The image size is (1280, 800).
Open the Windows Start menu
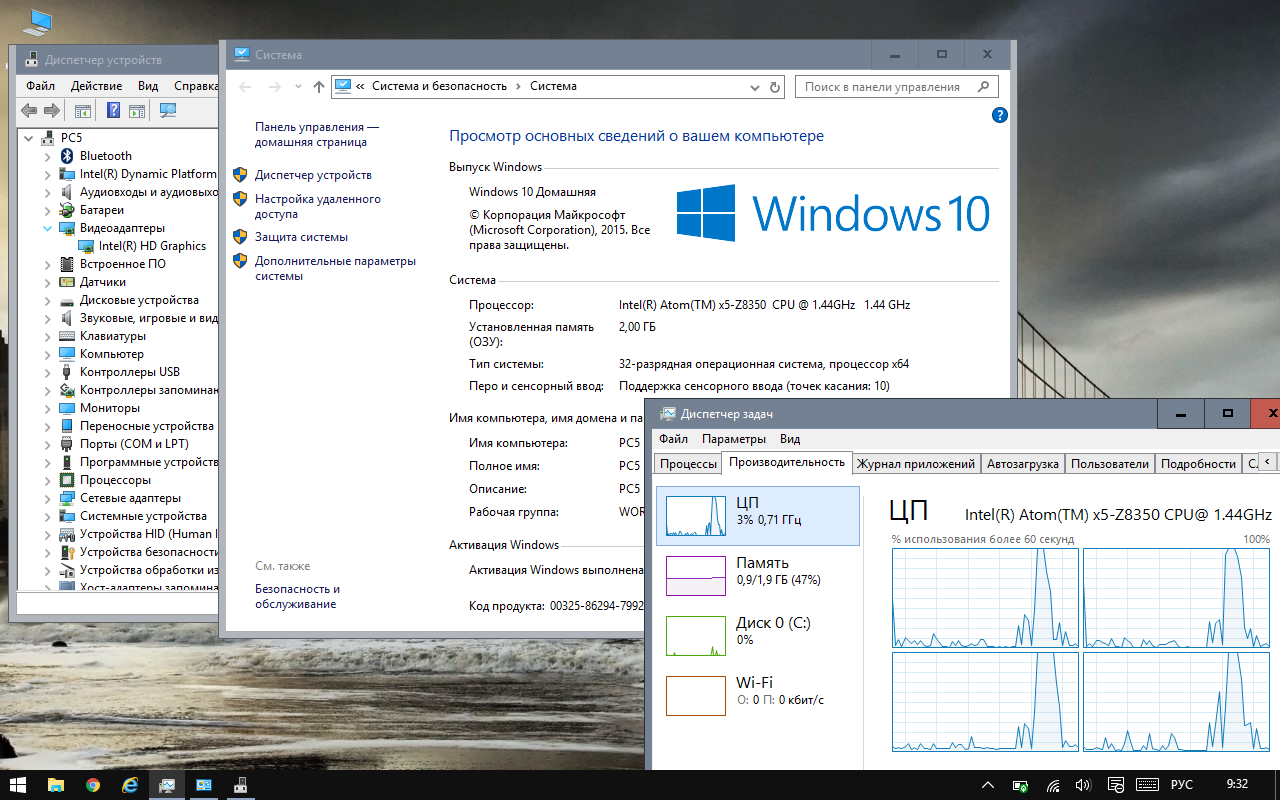[18, 785]
